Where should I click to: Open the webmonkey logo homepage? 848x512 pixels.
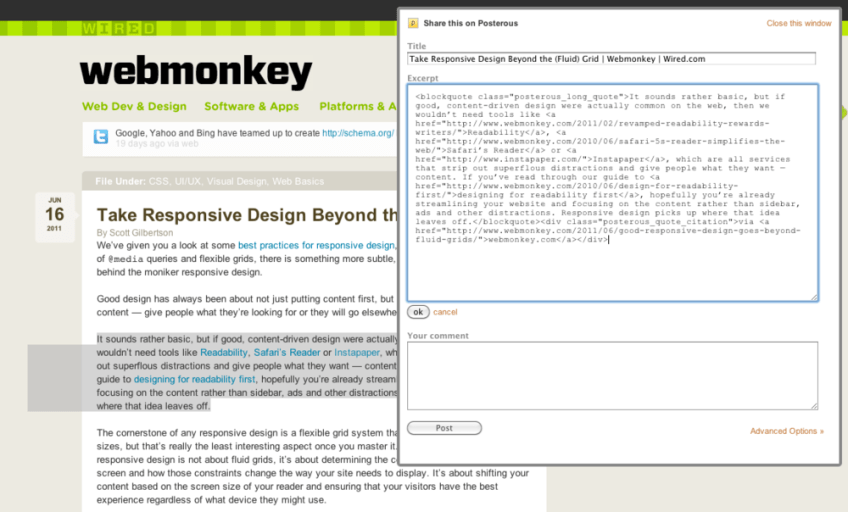click(x=196, y=72)
